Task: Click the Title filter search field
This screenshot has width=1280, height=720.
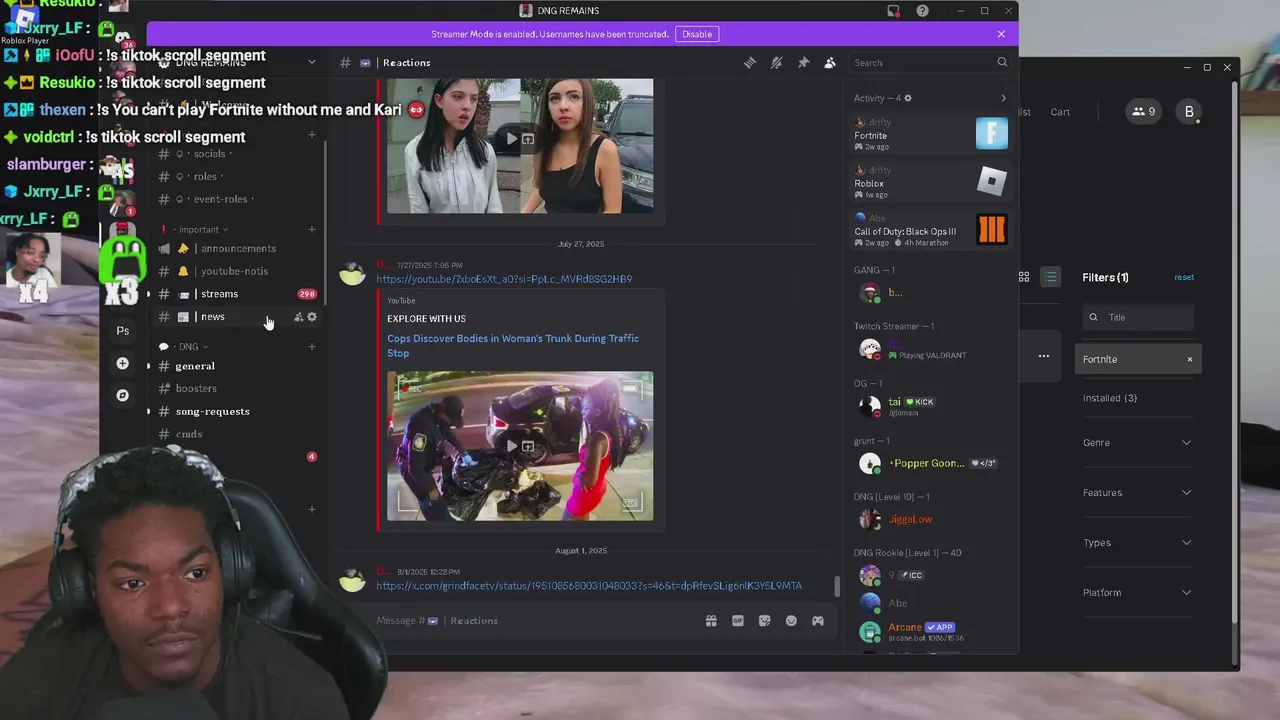Action: point(1139,317)
